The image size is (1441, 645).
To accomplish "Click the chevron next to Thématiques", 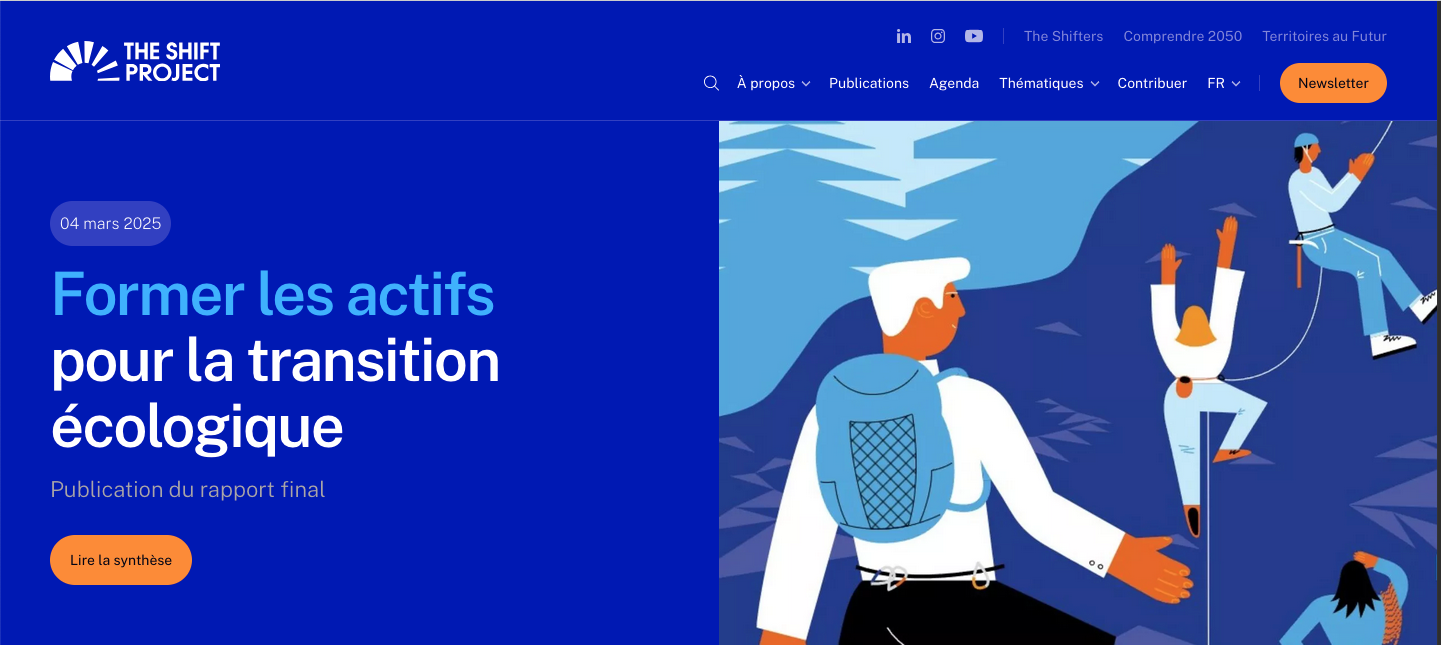I will (x=1095, y=84).
